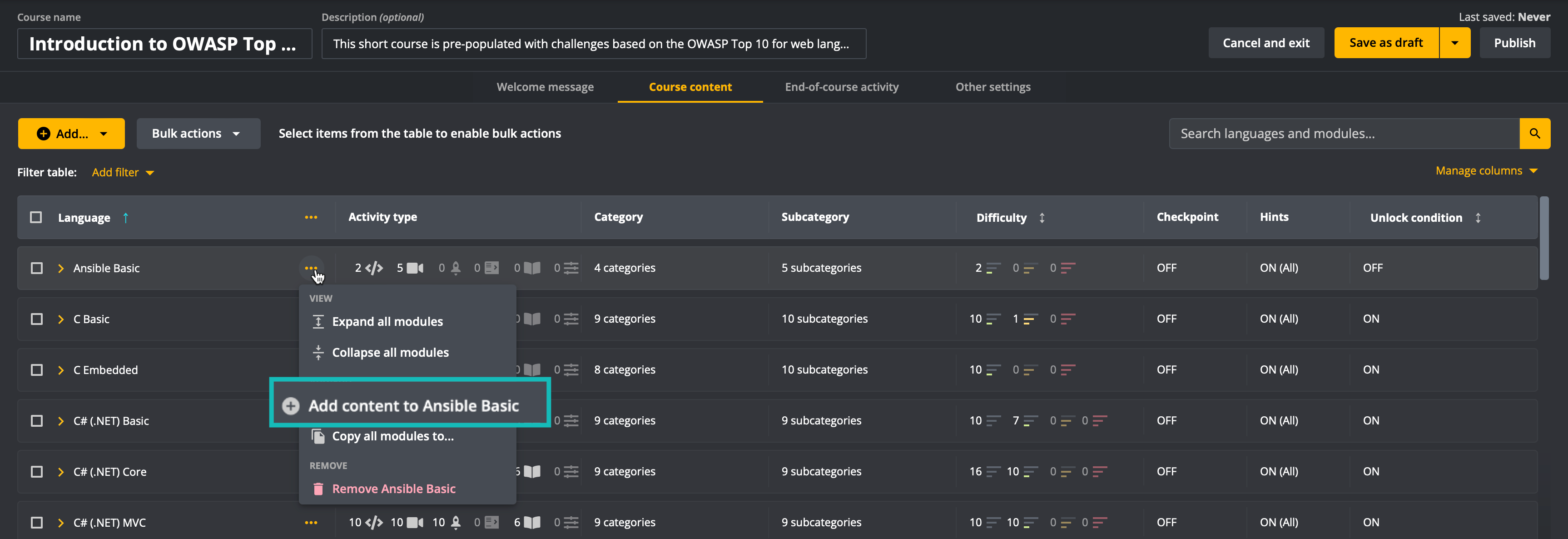Select Remove Ansible Basic menu entry
Viewport: 1568px width, 539px height.
[x=407, y=489]
